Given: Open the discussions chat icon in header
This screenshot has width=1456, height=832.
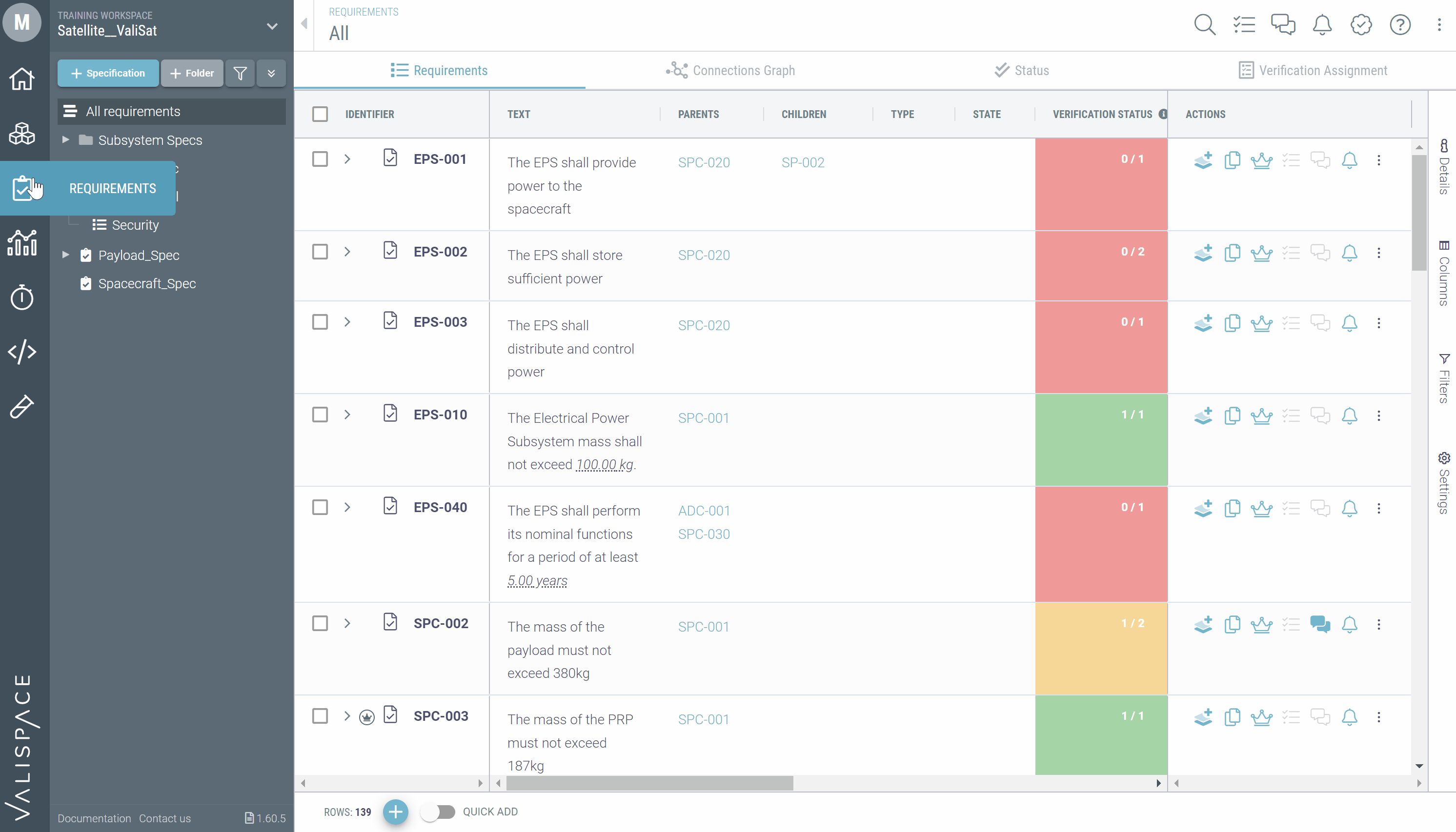Looking at the screenshot, I should 1283,24.
